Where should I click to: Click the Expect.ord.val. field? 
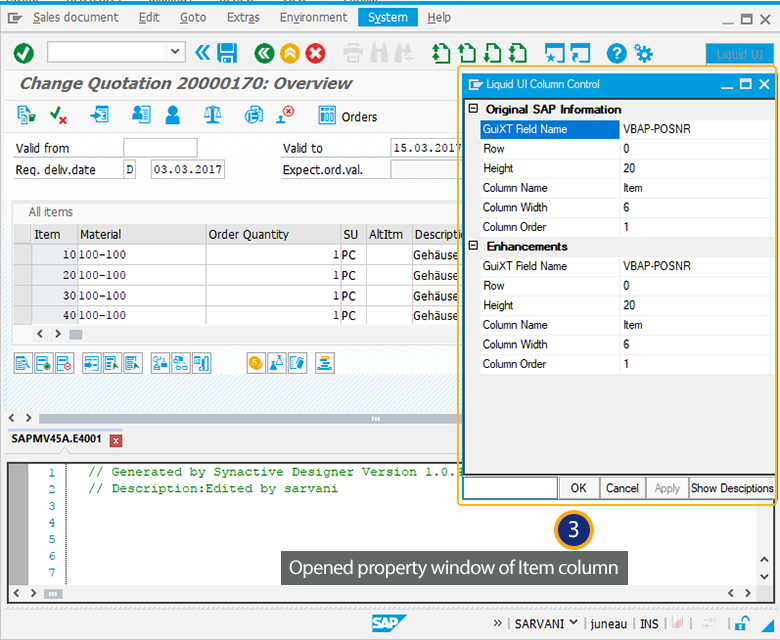point(426,170)
